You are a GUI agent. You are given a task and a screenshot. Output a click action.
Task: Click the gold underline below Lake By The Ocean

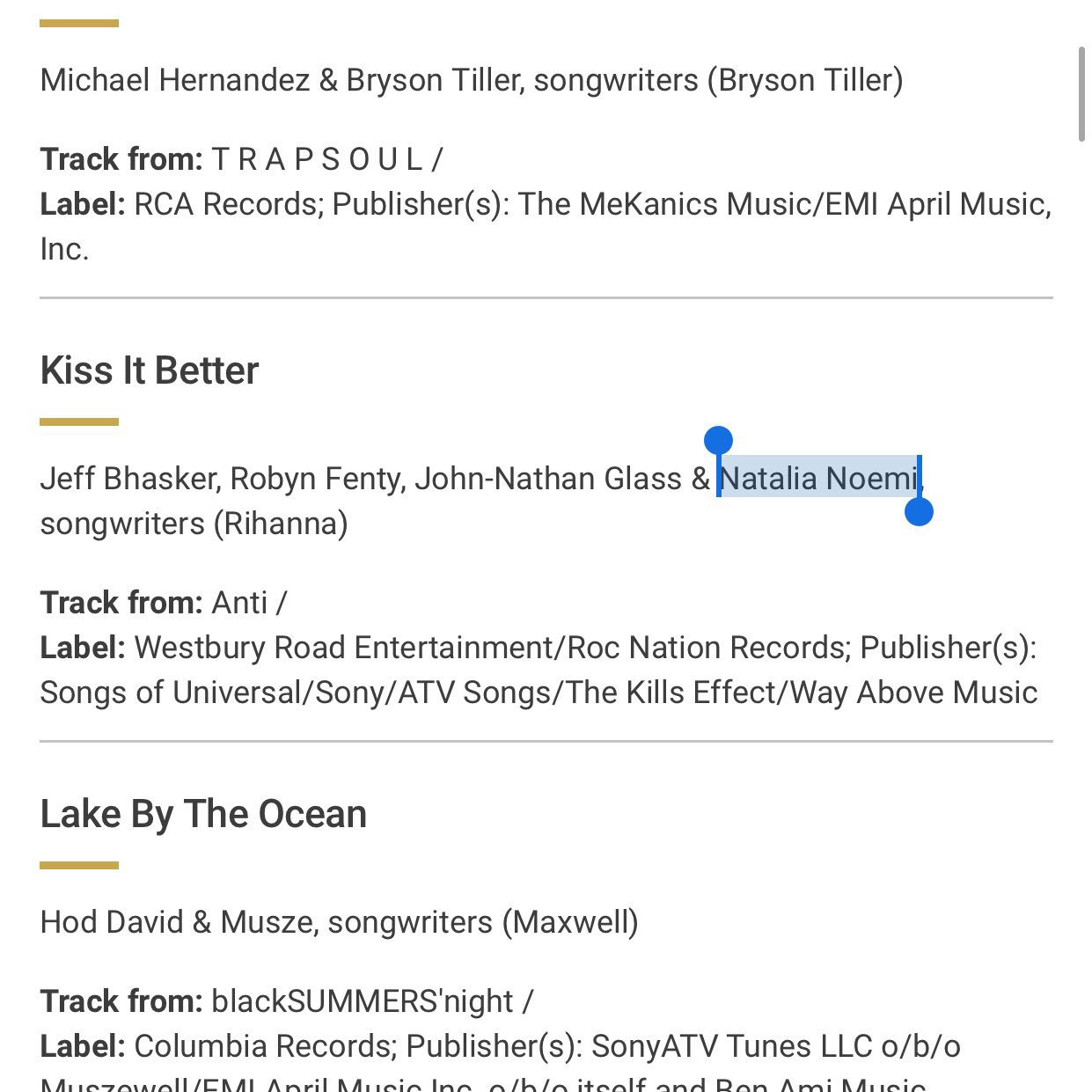(x=79, y=866)
